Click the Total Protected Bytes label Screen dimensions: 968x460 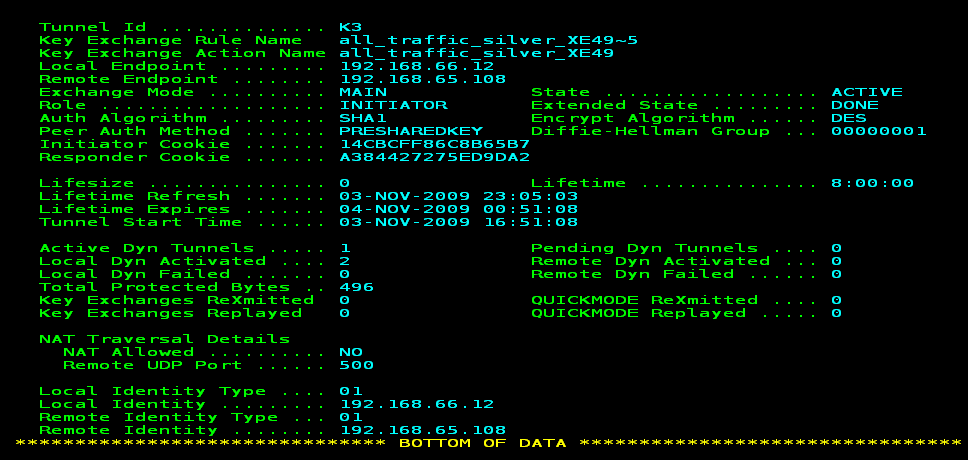[x=164, y=287]
